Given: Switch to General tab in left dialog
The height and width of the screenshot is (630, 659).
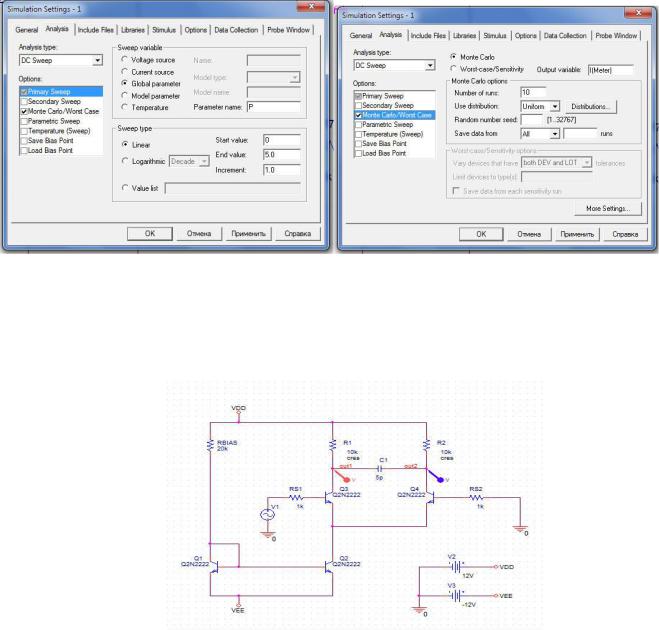Looking at the screenshot, I should point(26,30).
